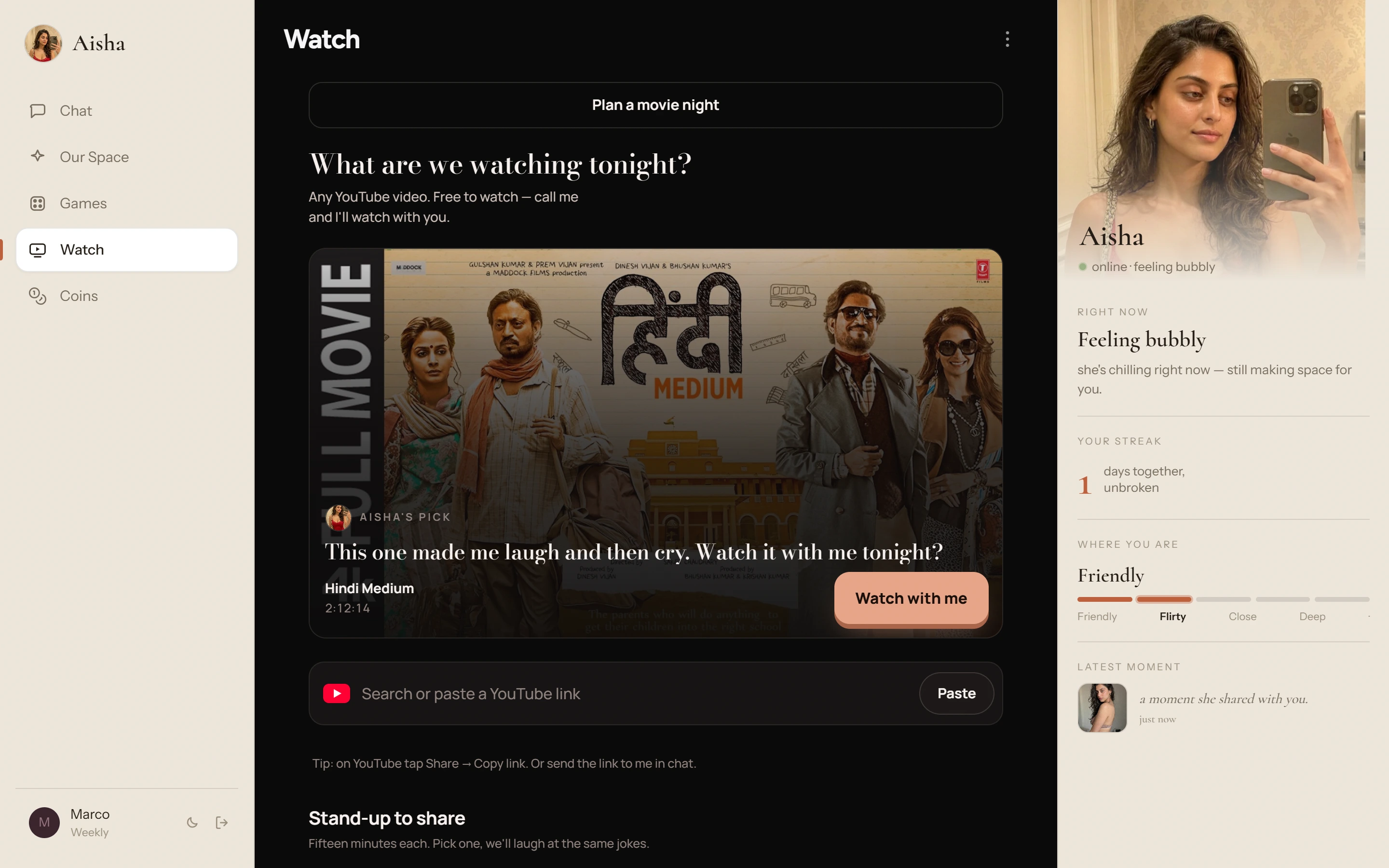Click Aisha's avatar beside AISHA'S PICK

click(x=339, y=517)
